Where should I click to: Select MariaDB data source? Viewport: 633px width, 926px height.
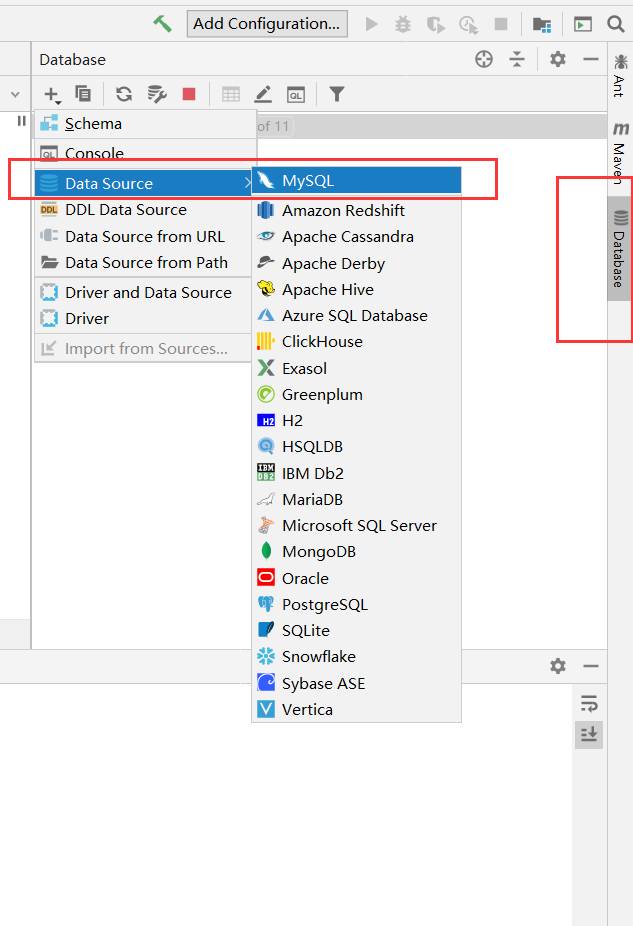(357, 500)
